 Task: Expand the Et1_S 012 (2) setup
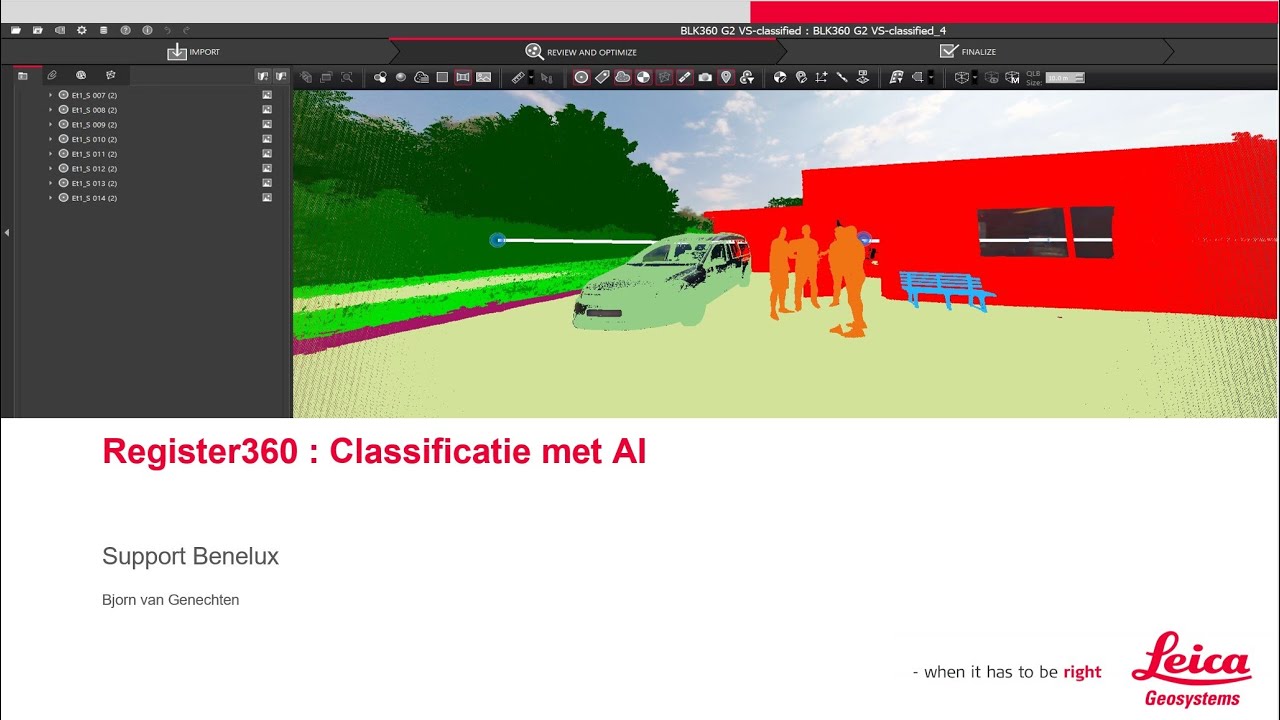tap(51, 169)
